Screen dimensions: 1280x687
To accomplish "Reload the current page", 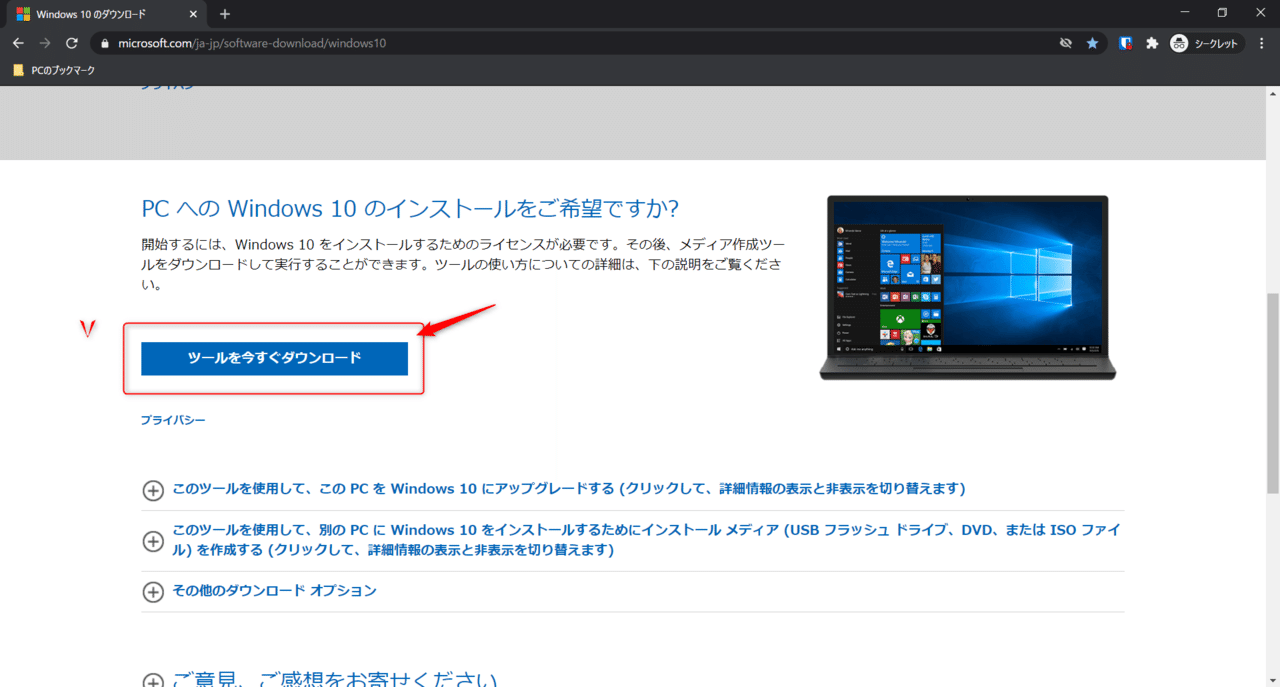I will 71,43.
